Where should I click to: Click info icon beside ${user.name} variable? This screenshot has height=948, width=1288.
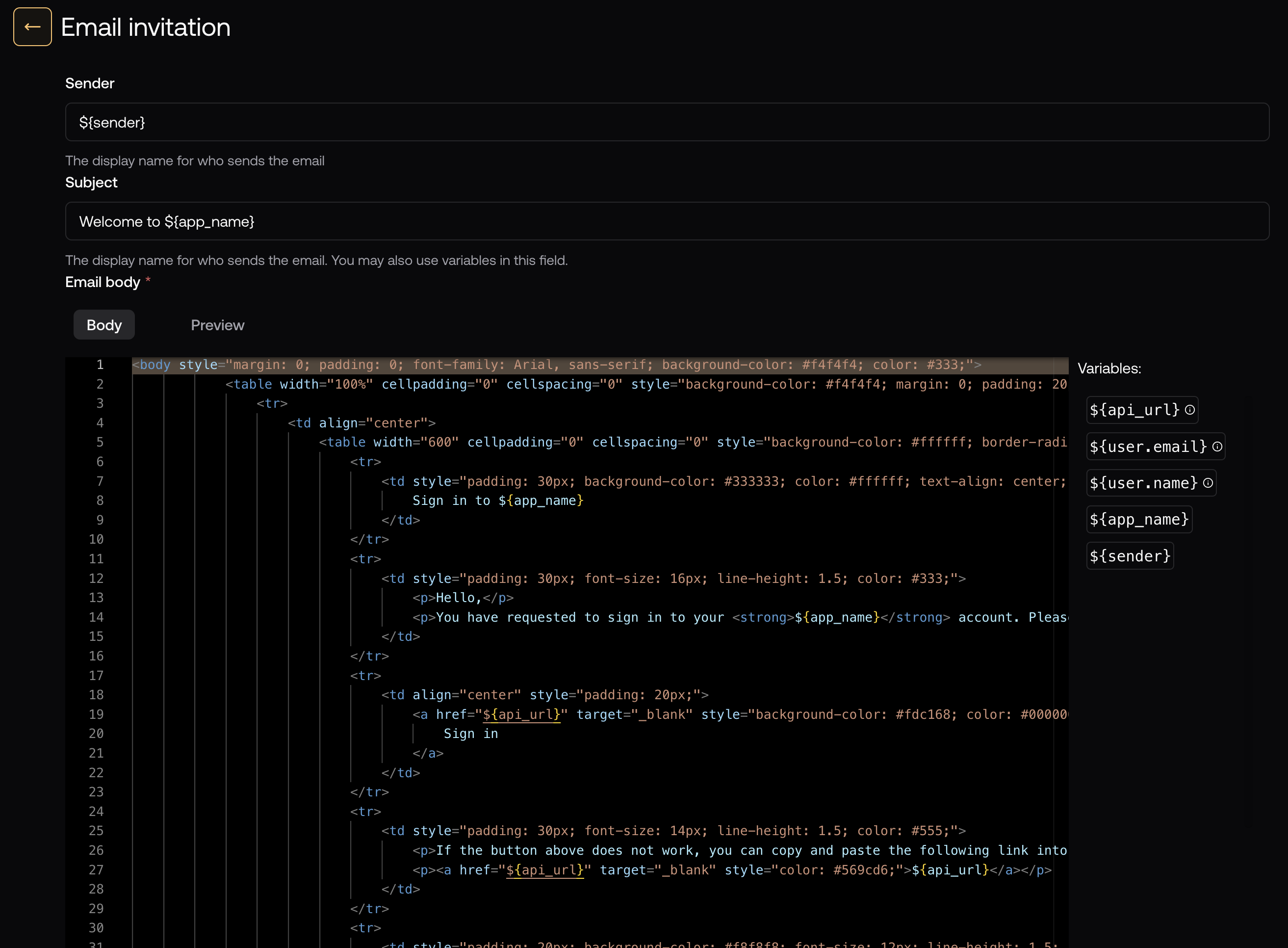(1208, 483)
